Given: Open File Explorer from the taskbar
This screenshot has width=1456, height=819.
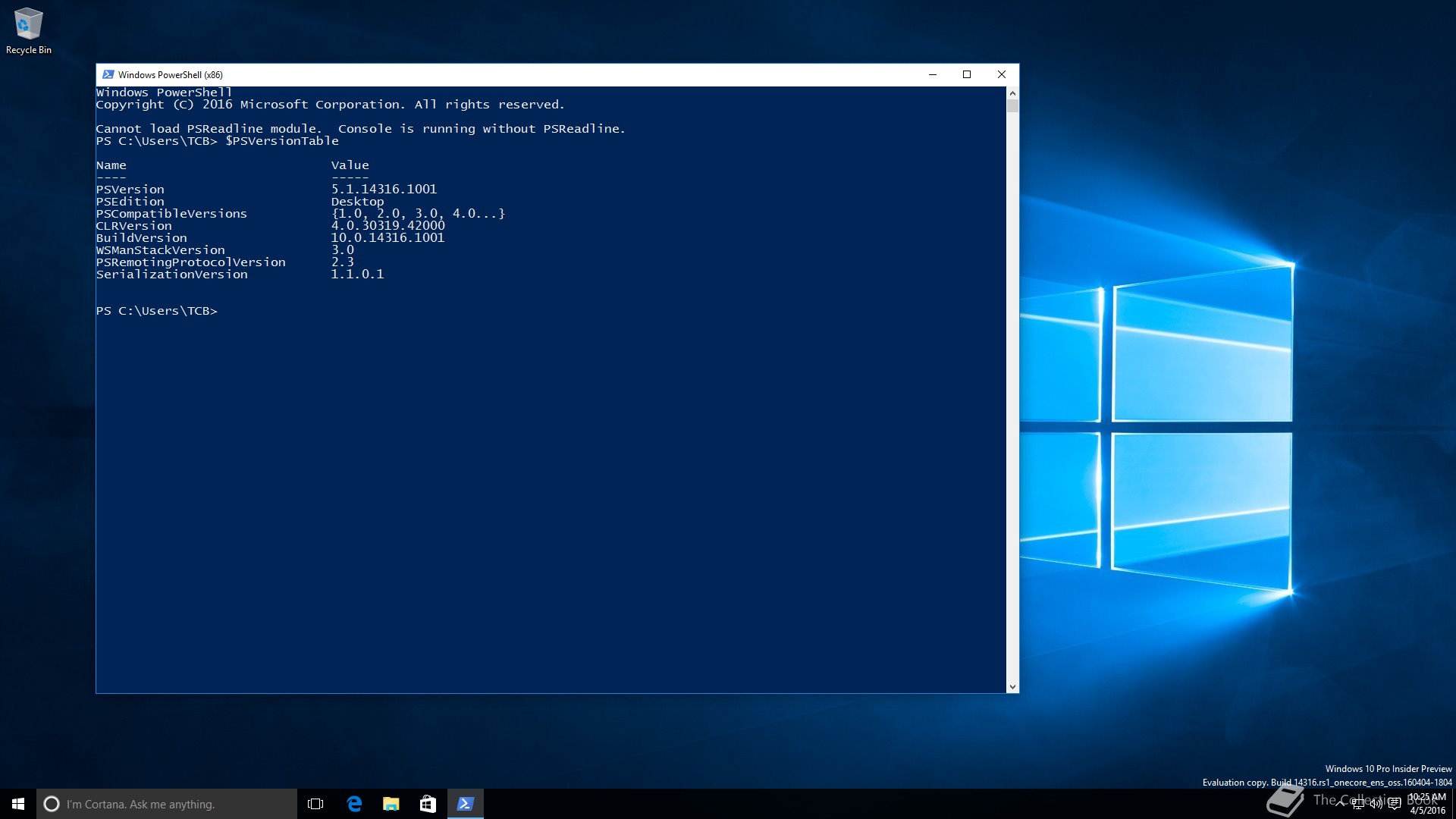Looking at the screenshot, I should (391, 804).
